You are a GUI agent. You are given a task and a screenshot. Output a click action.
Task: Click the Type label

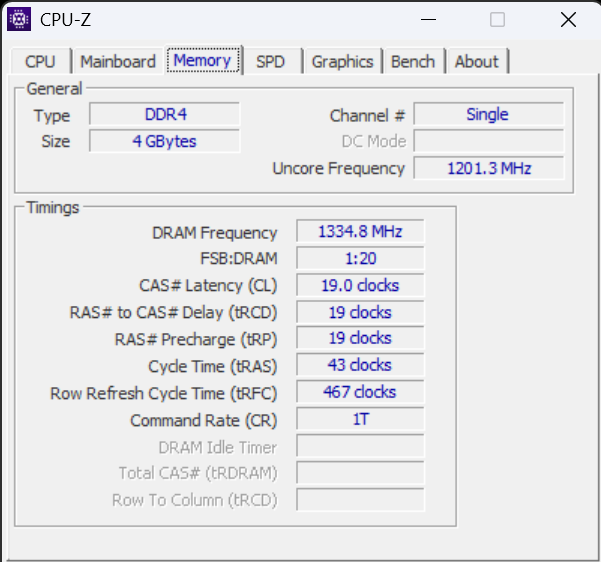point(52,116)
